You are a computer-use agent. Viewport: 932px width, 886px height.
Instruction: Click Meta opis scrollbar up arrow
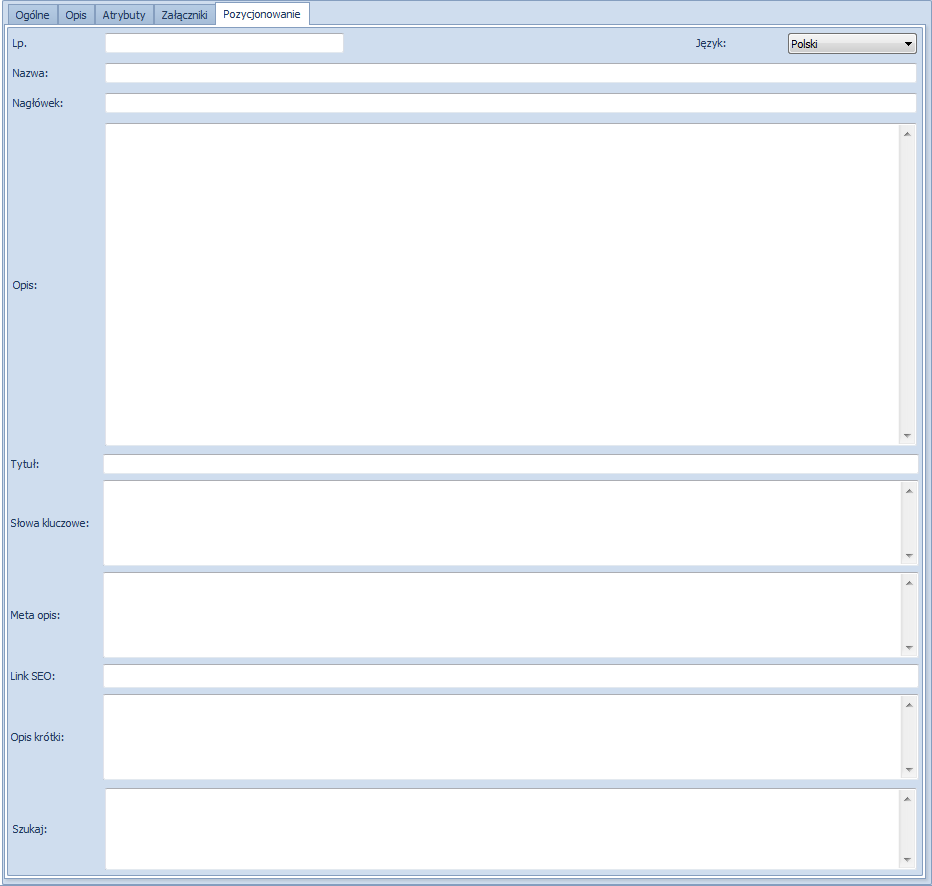pyautogui.click(x=909, y=583)
